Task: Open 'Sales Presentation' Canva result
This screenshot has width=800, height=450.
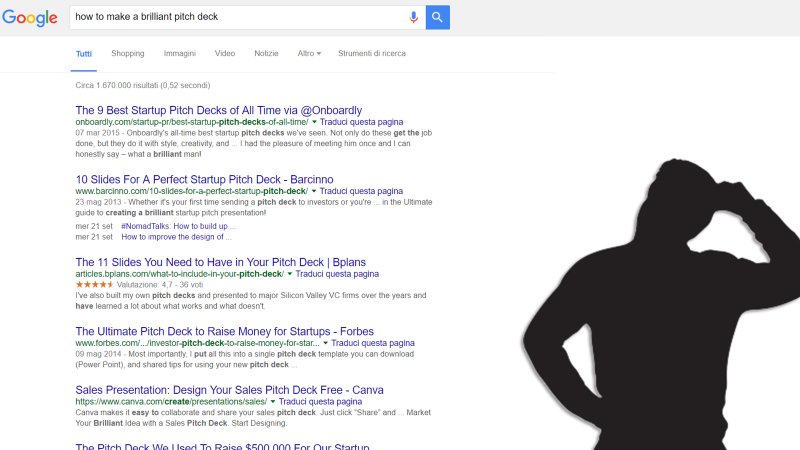Action: click(x=230, y=390)
